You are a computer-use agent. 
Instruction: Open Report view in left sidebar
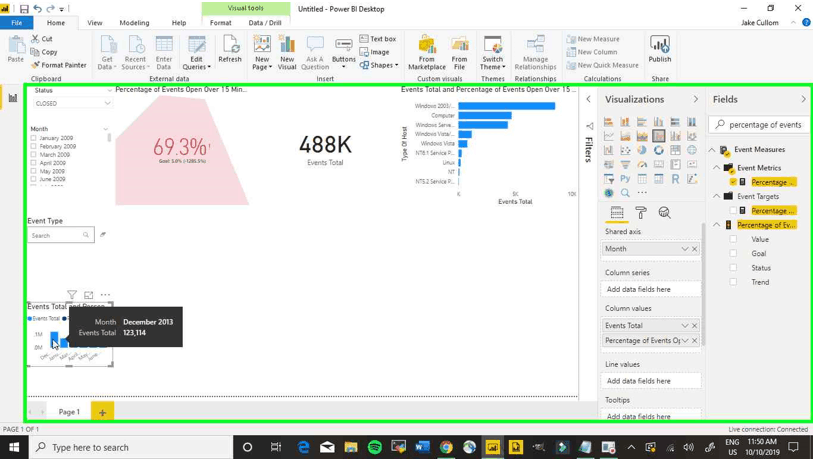click(x=12, y=98)
